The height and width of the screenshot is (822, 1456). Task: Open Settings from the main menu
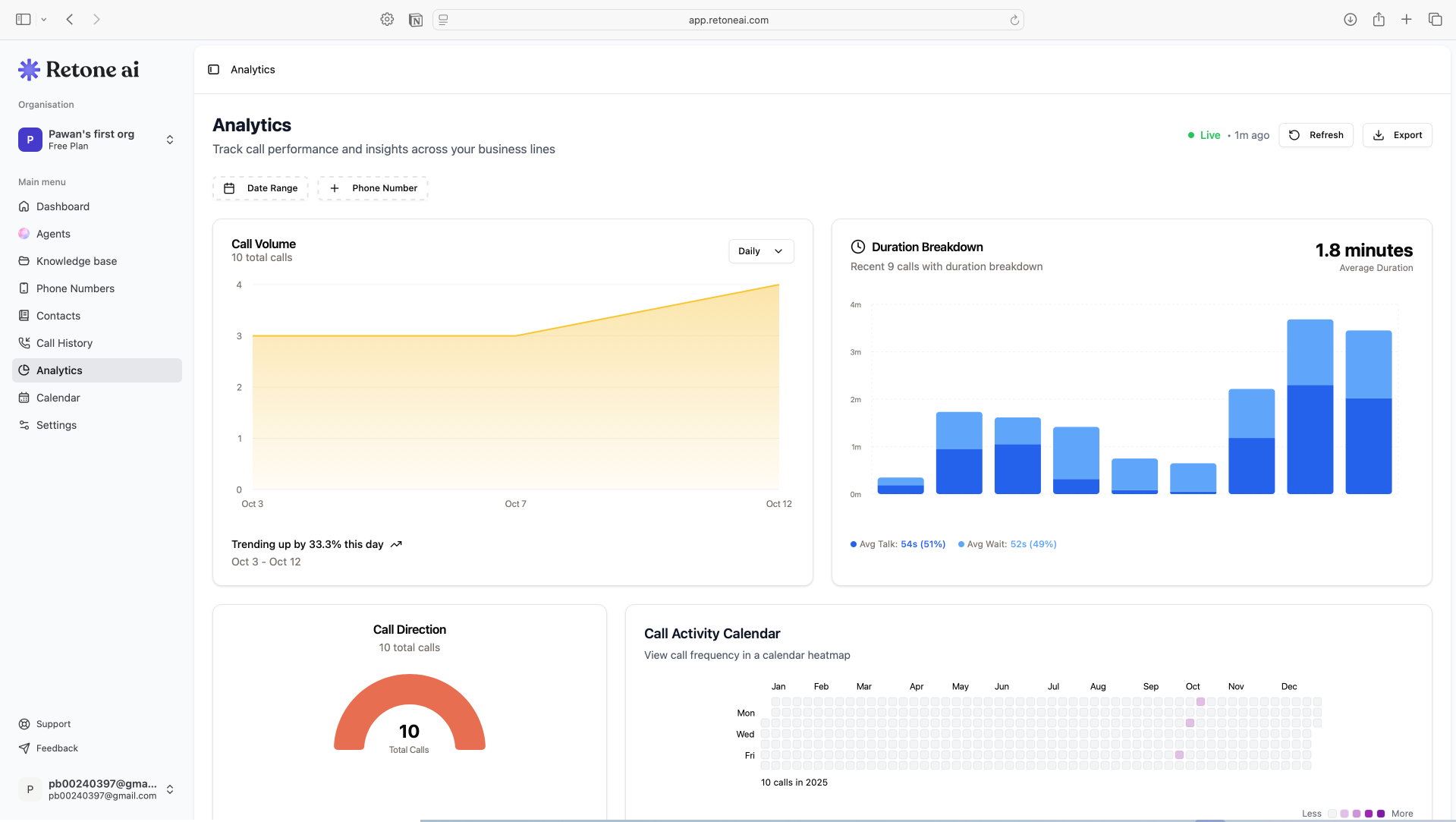pyautogui.click(x=56, y=424)
